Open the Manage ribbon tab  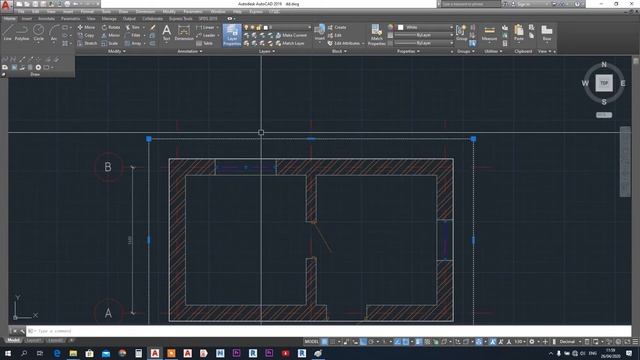pos(109,18)
